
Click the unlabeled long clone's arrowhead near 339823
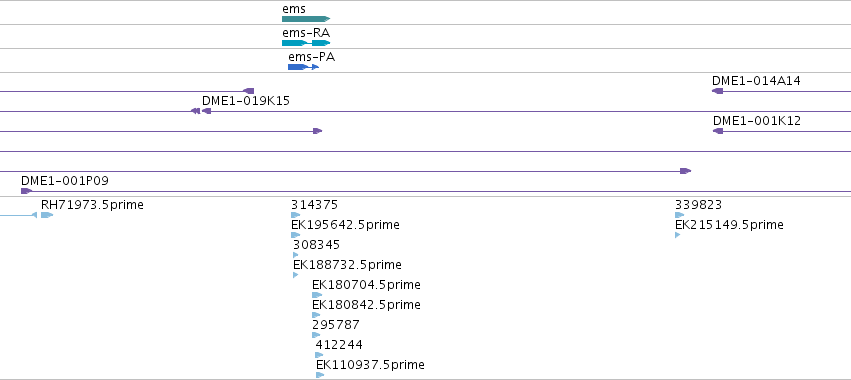tap(685, 171)
